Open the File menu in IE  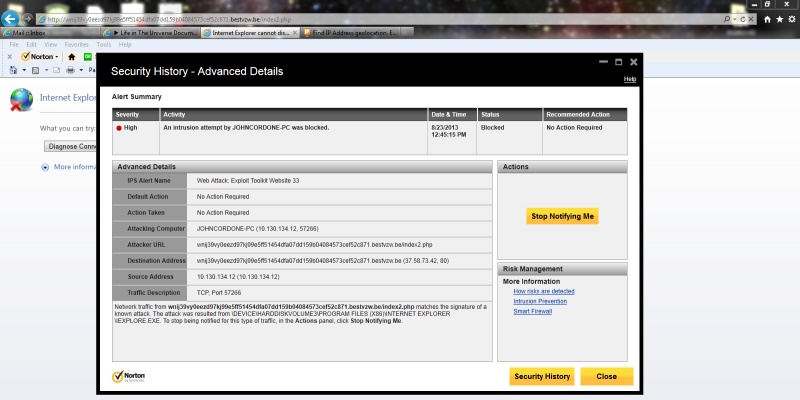click(14, 45)
